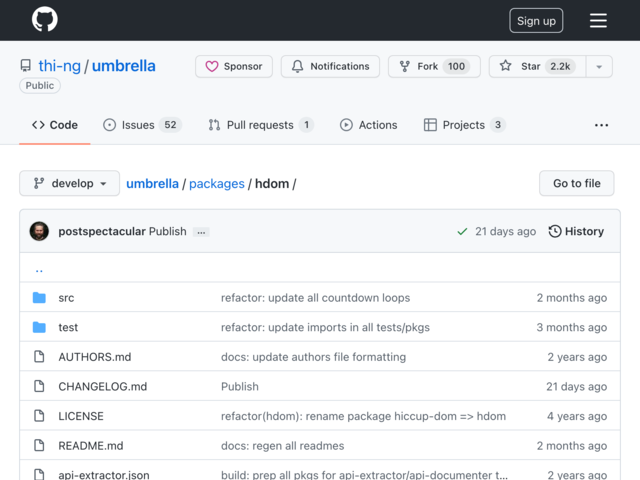Screen dimensions: 640x480
Task: Click the Go to file button
Action: (x=576, y=183)
